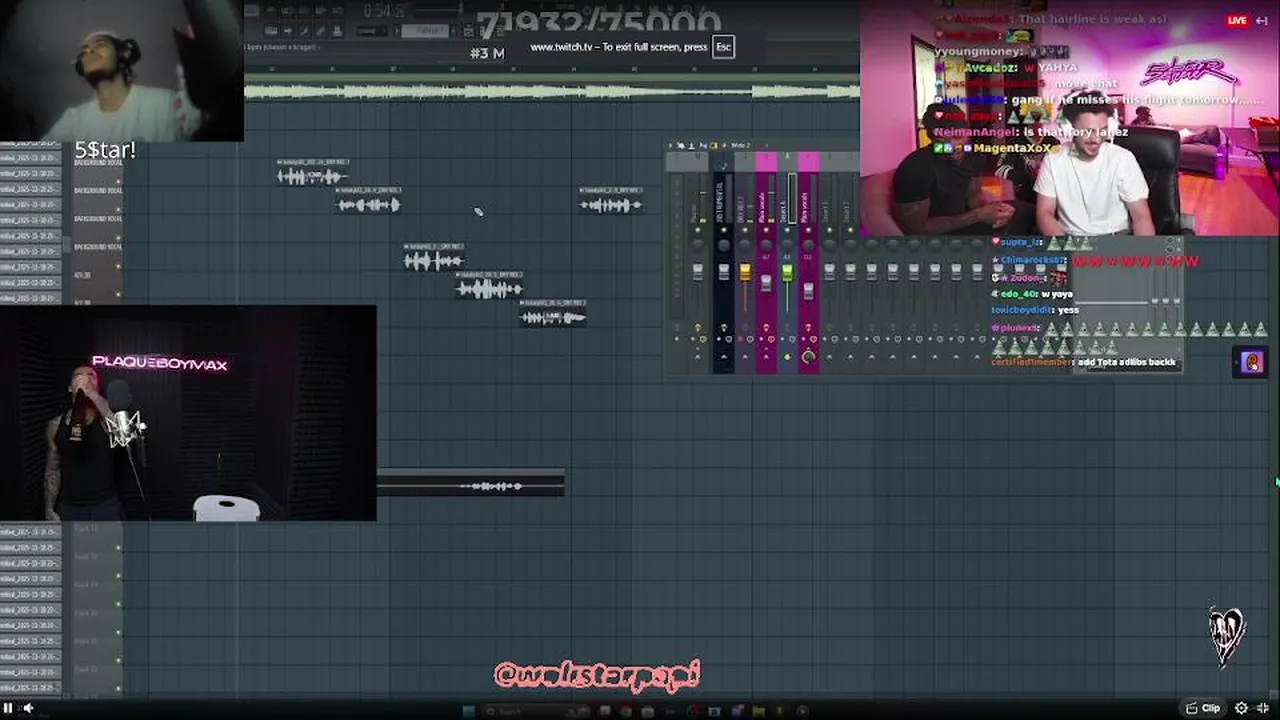Open the Wide 2 mixer layout dropdown

742,145
